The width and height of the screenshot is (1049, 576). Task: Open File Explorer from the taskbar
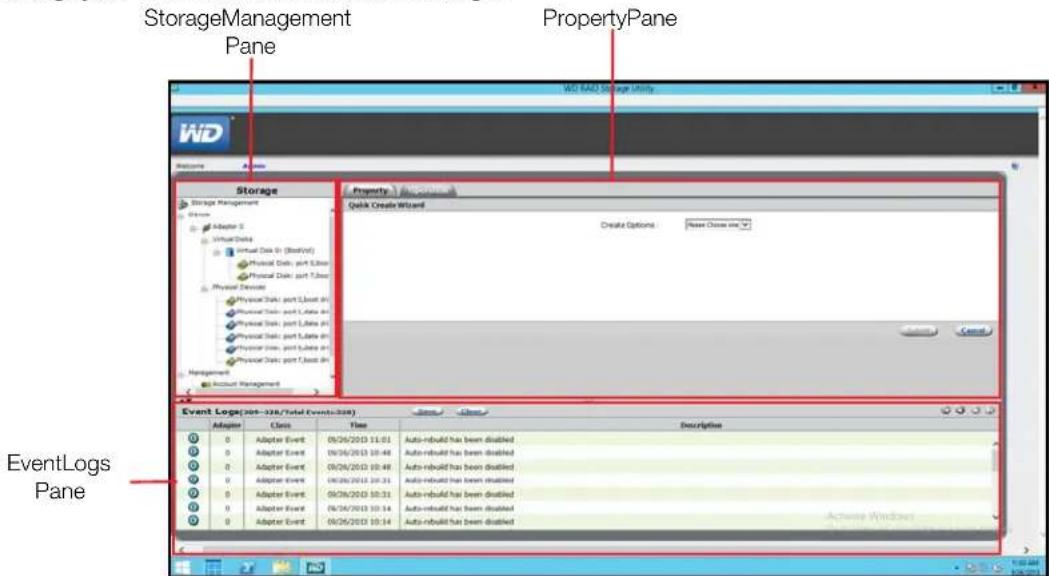tap(282, 567)
